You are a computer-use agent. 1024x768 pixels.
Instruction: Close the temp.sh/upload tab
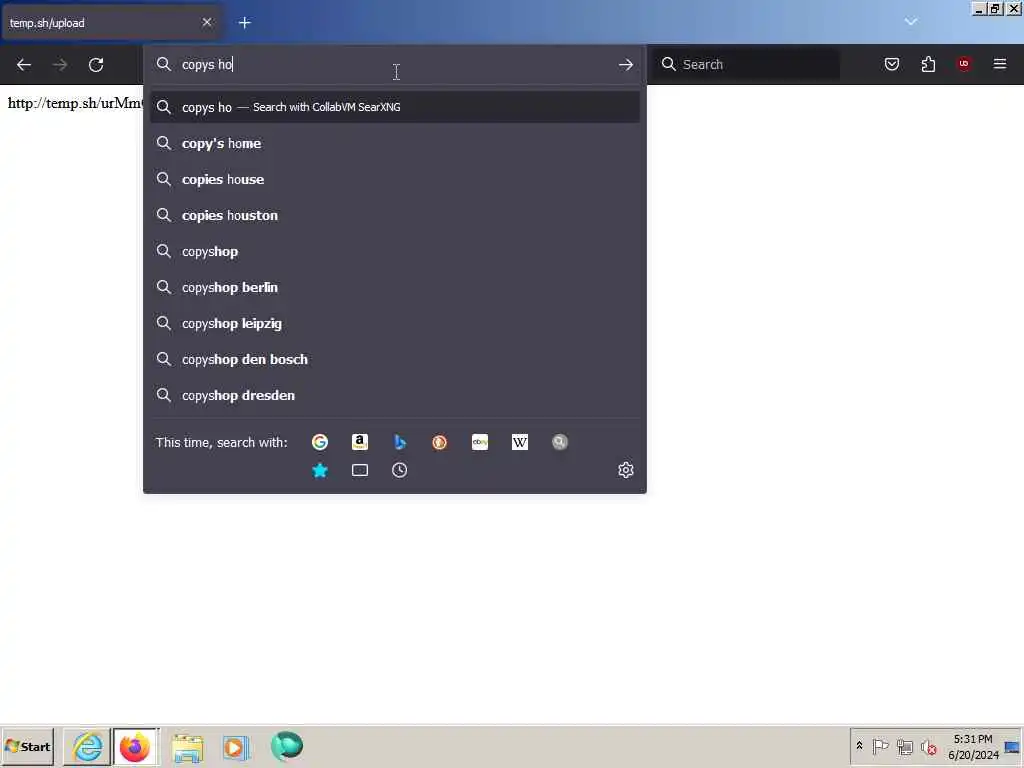point(207,22)
